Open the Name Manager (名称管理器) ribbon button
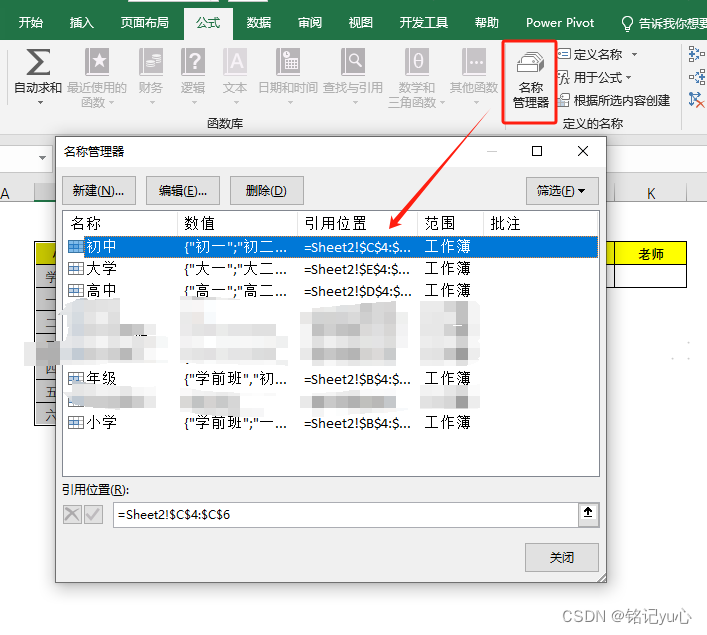Screen dimensions: 707x635 (530, 82)
